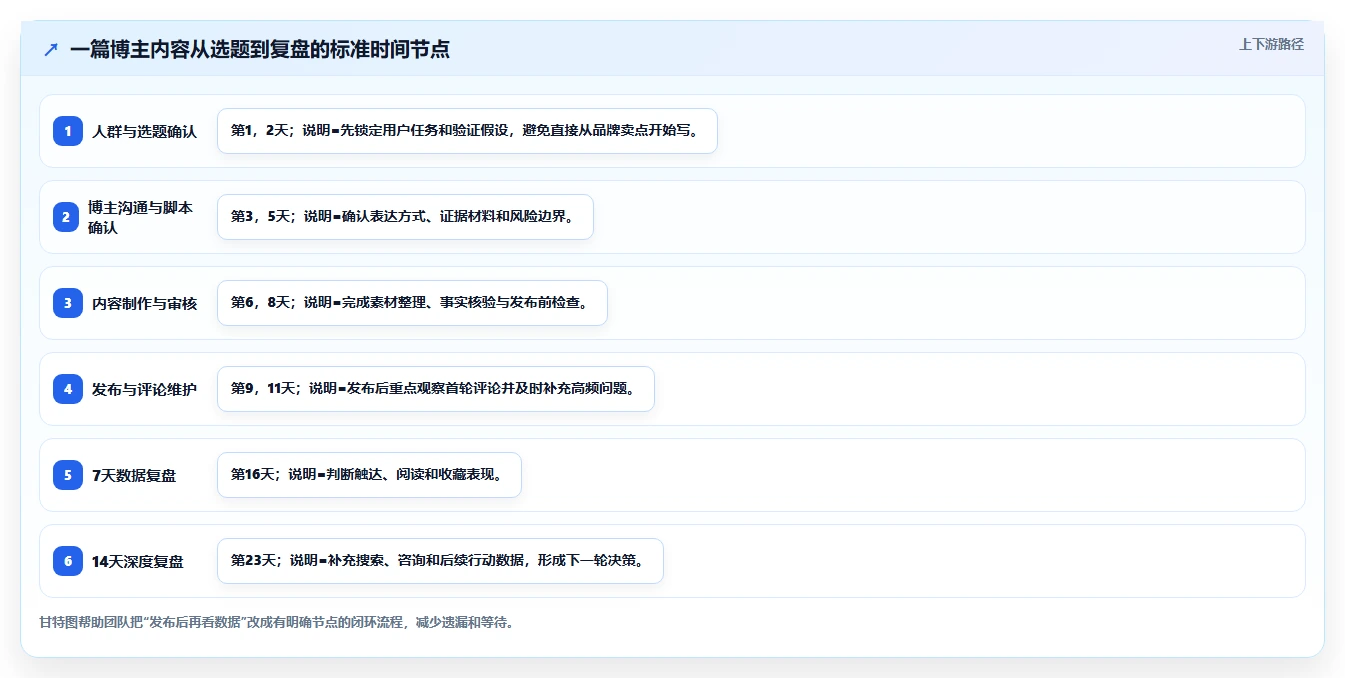Click step number badge 4

(x=68, y=389)
